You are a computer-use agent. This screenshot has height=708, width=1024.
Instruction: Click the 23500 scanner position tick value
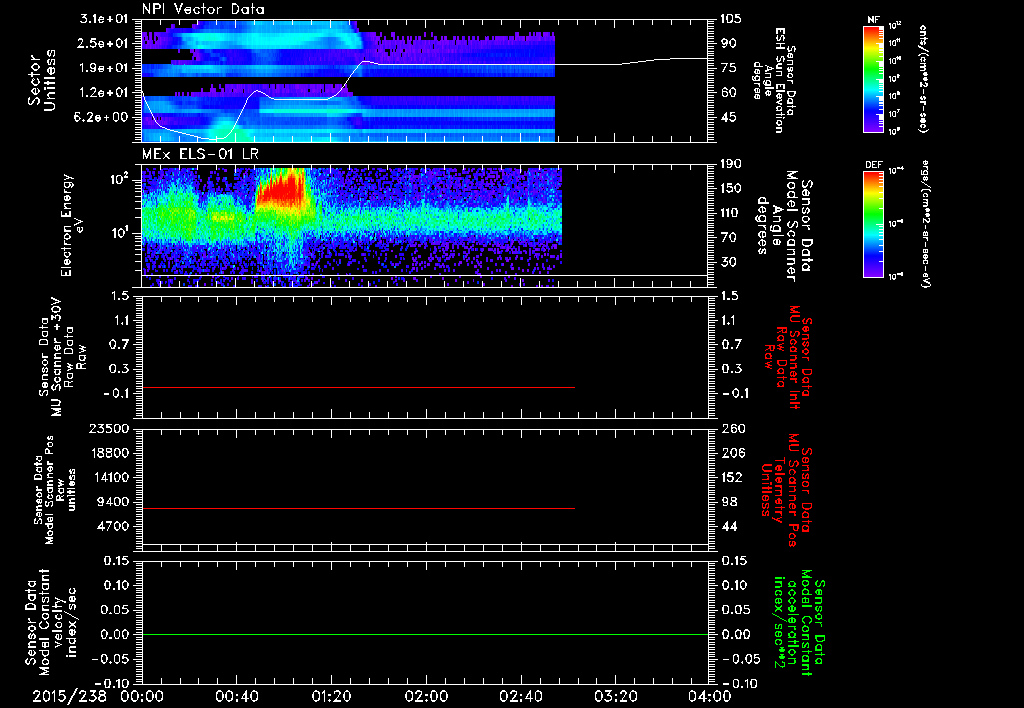coord(108,428)
